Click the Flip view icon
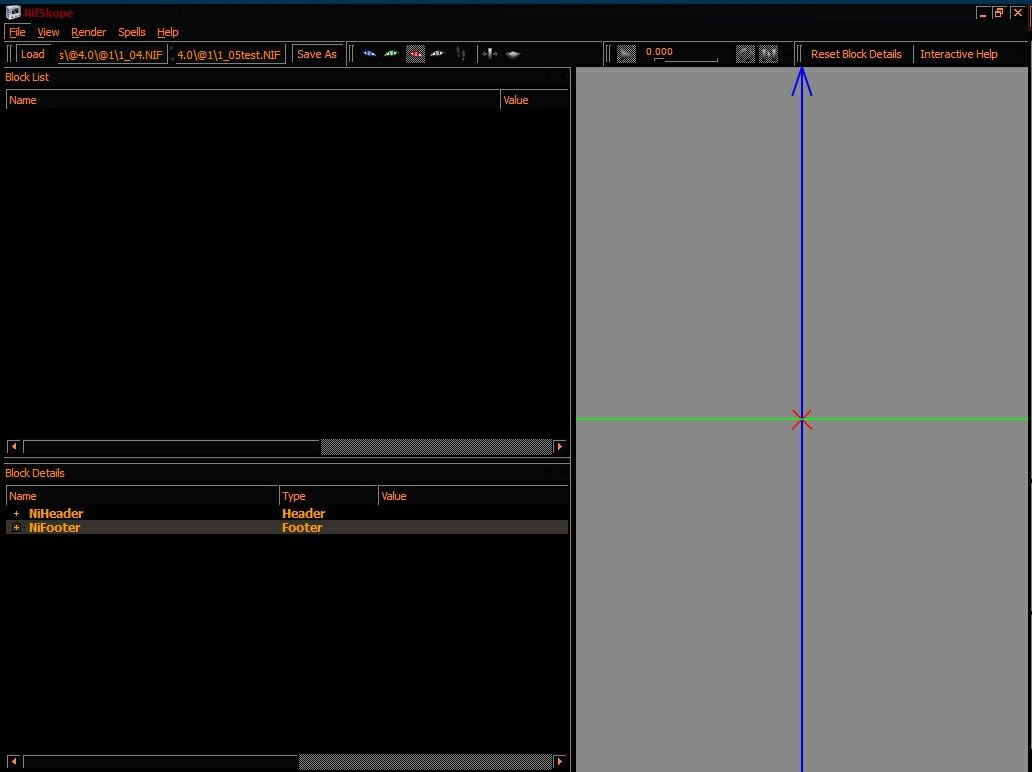Viewport: 1032px width, 772px height. 490,54
